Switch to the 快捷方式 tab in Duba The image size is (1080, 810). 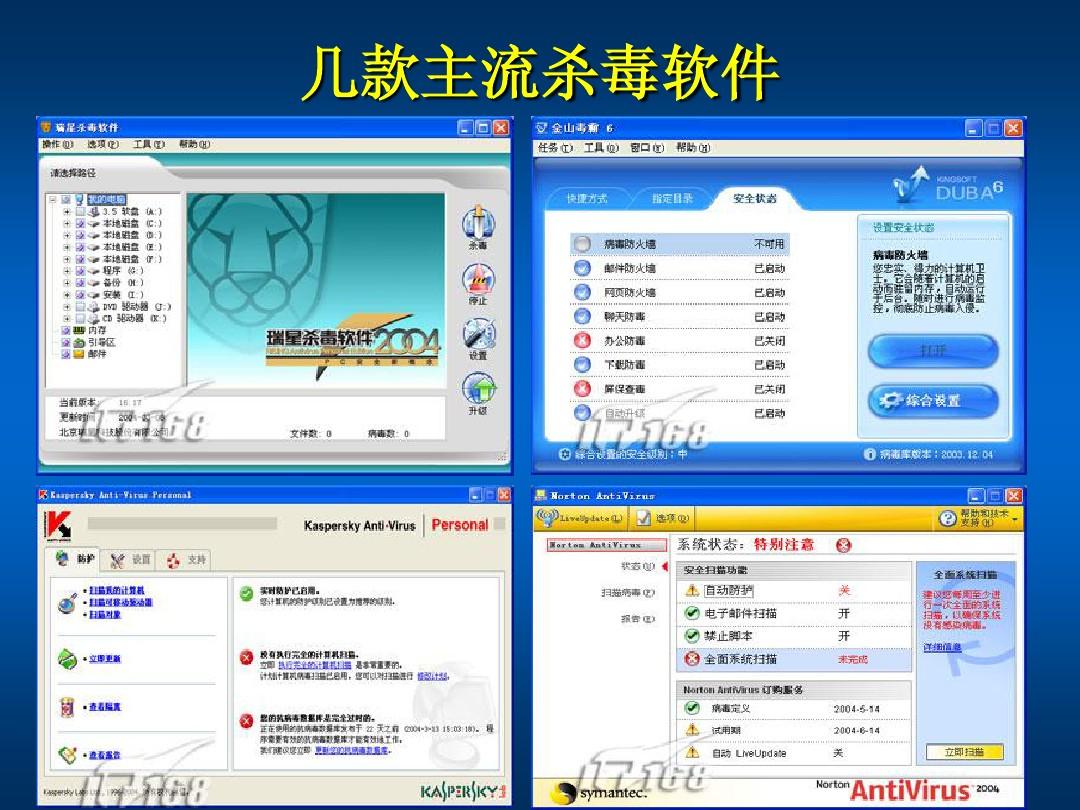[x=587, y=198]
